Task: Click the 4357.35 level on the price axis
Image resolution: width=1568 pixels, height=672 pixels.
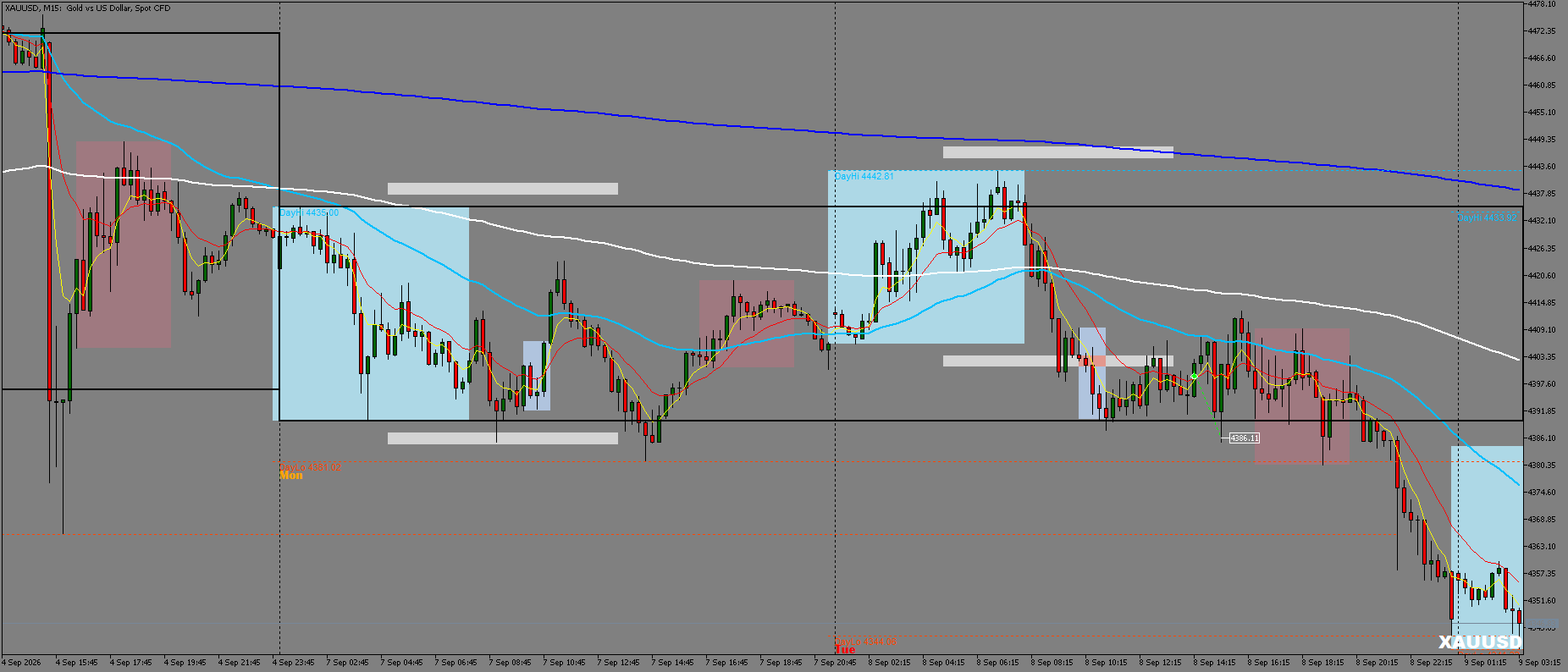Action: click(x=1542, y=574)
